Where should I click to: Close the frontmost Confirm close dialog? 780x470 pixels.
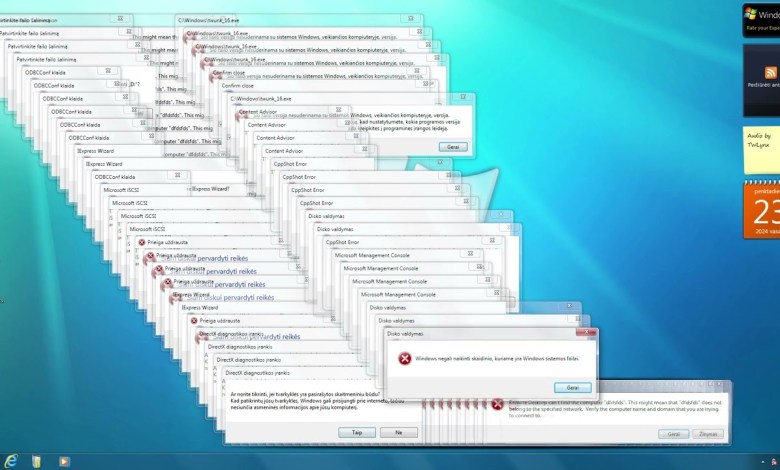point(426,84)
